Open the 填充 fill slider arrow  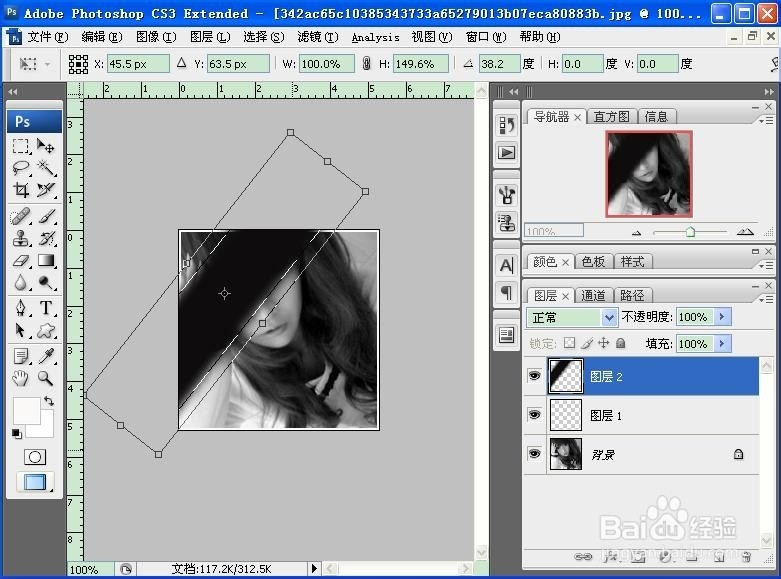[722, 343]
